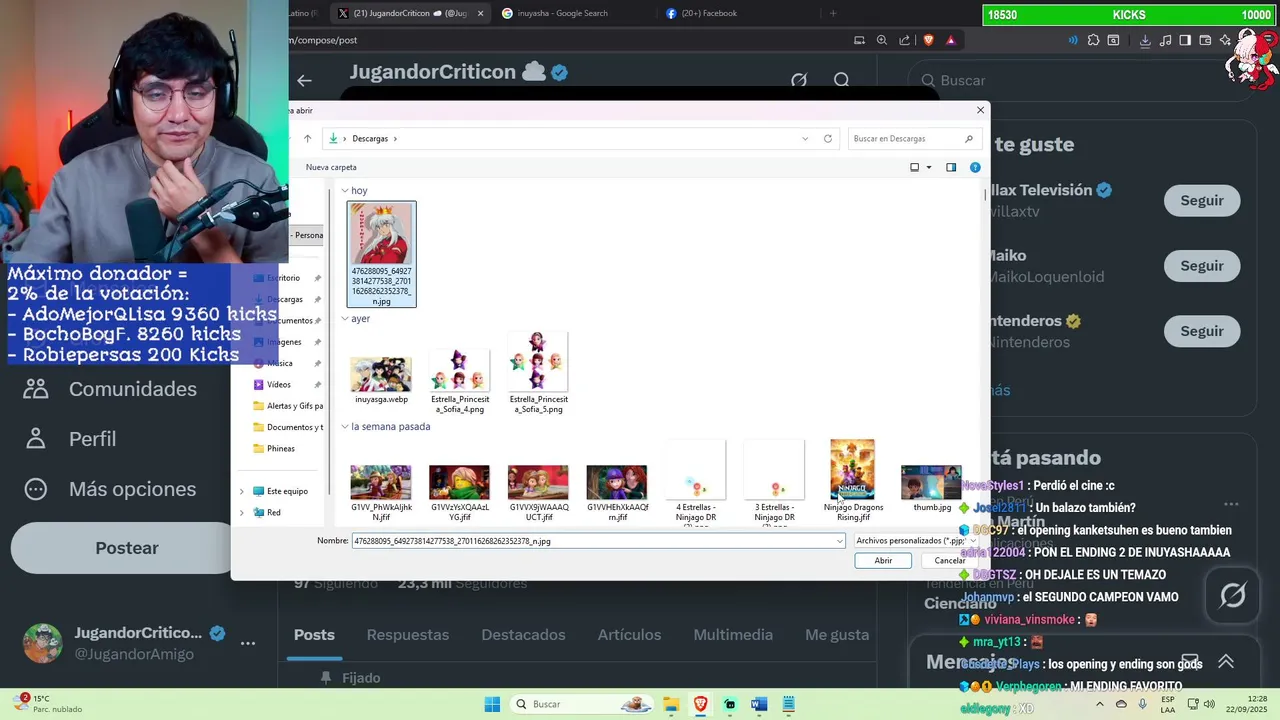Screen dimensions: 1280x720
Task: Select the Inuyasha crown image file thumbnail
Action: pos(381,254)
